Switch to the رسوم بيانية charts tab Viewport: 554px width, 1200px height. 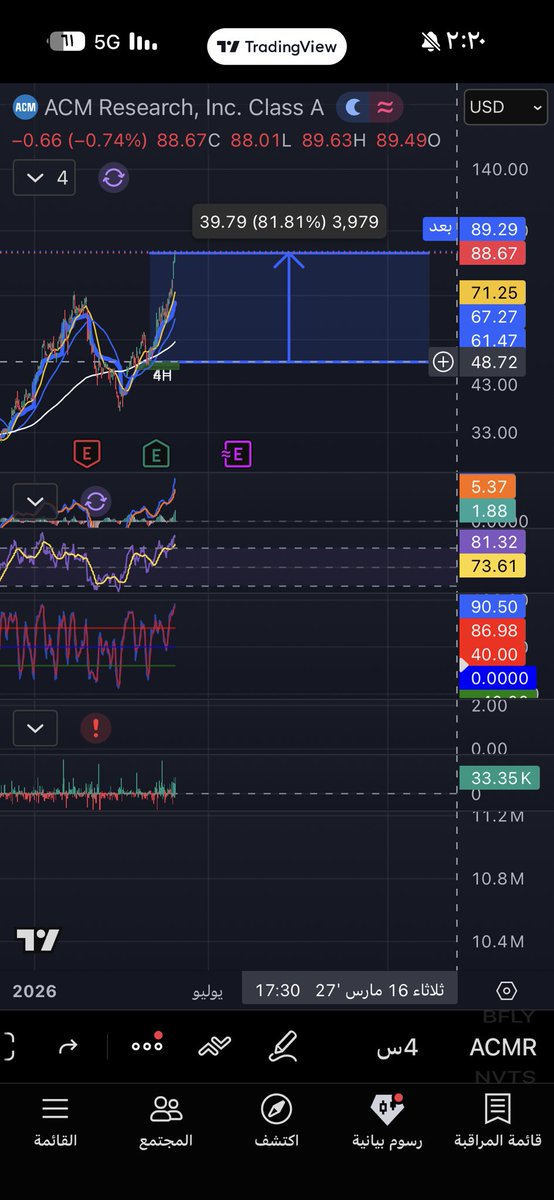click(x=387, y=1120)
